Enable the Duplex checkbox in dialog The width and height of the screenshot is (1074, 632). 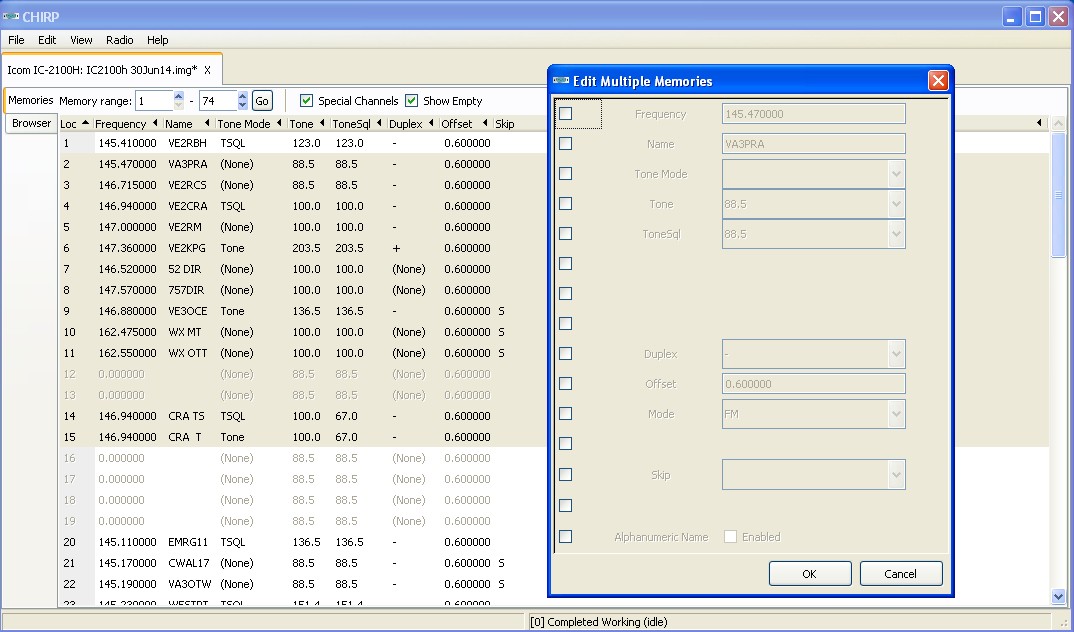(x=565, y=354)
